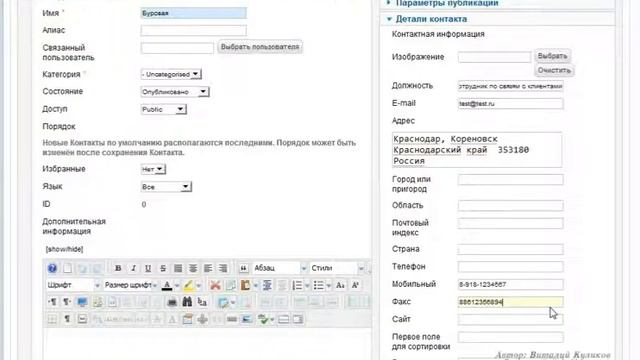
Task: Click the Имя input field
Action: point(193,13)
